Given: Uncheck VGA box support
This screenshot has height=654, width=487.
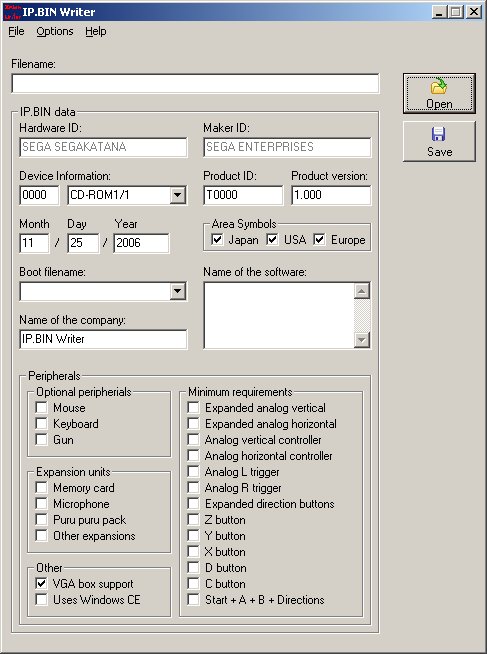Looking at the screenshot, I should [x=42, y=584].
